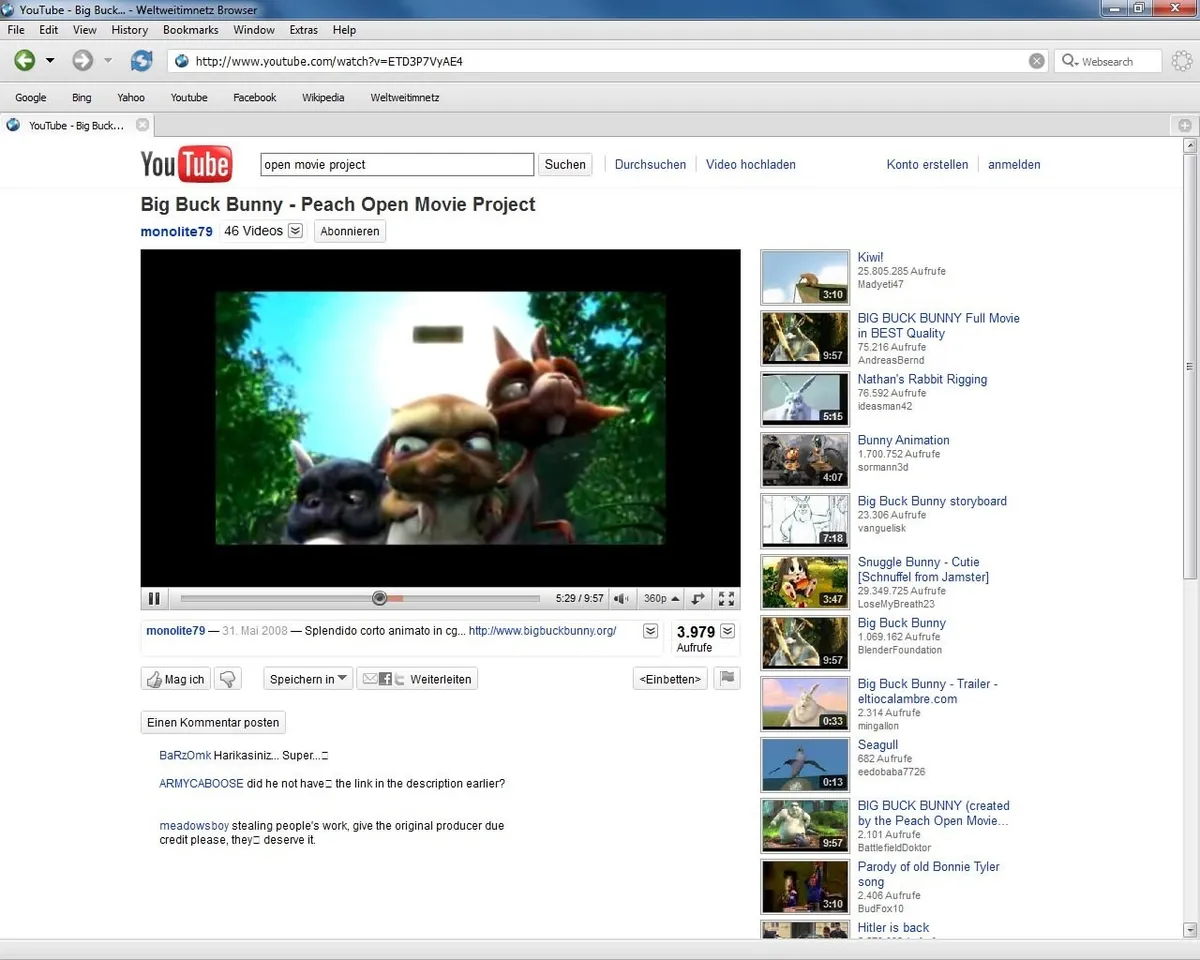Pause the video playback
The image size is (1200, 960).
[x=154, y=598]
